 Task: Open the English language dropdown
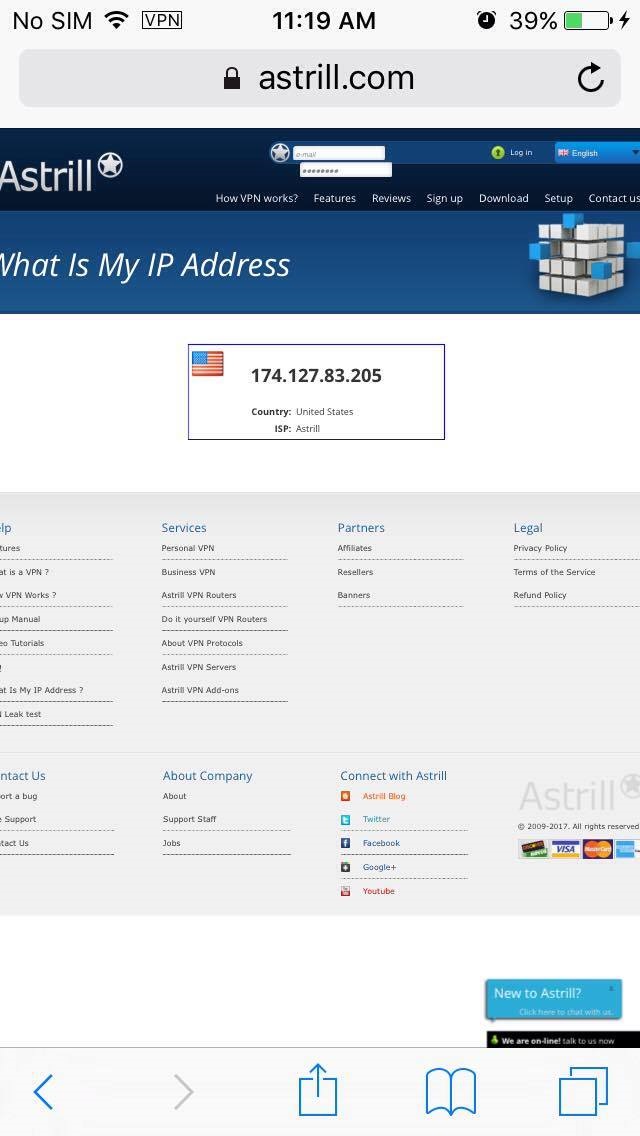point(597,153)
